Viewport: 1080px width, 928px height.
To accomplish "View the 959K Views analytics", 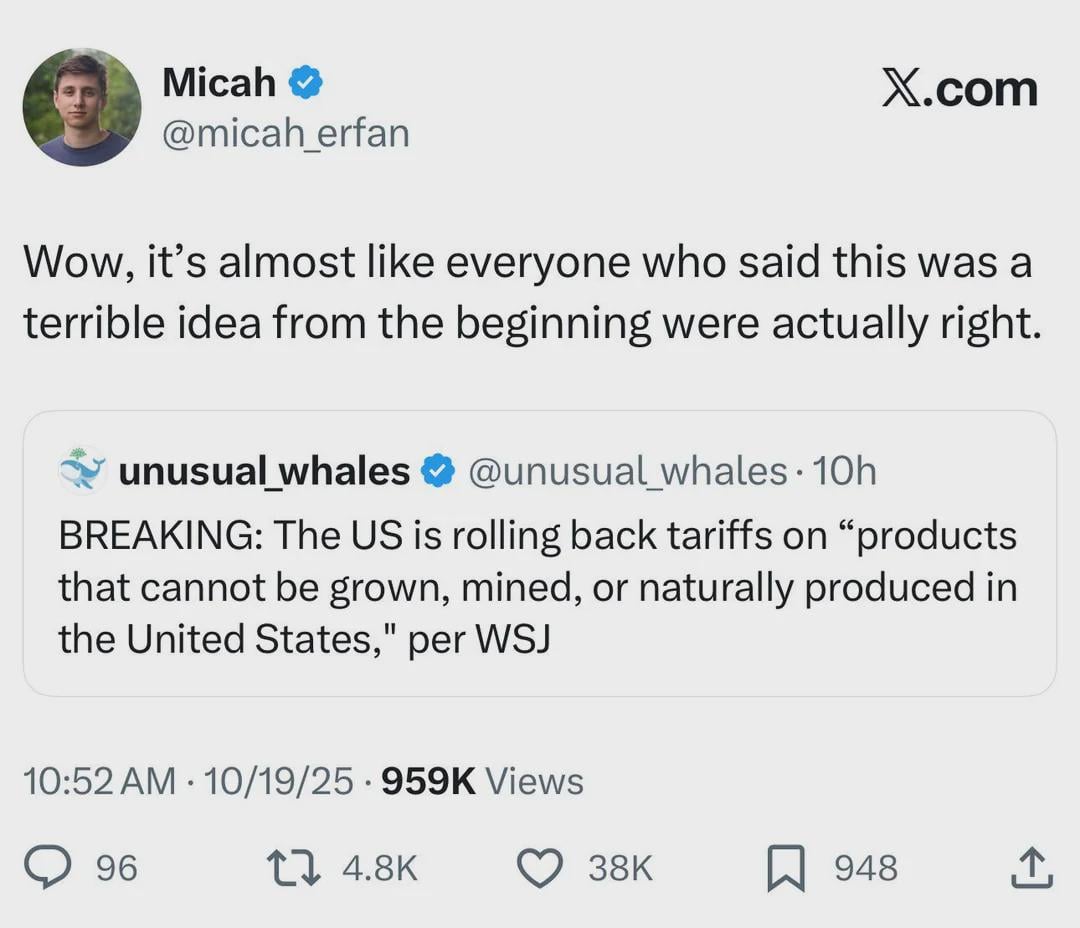I will [482, 781].
